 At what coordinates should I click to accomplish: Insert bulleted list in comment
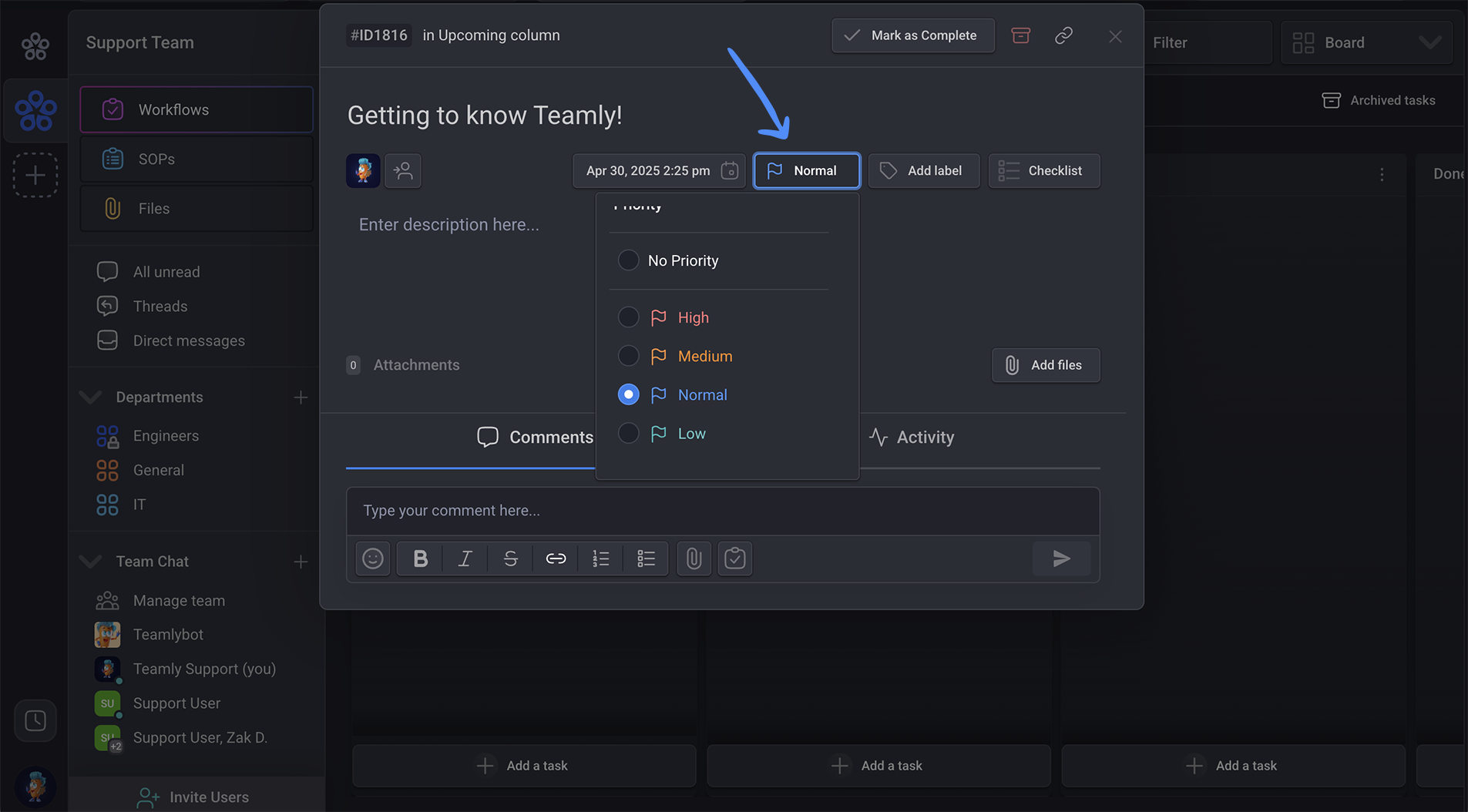(x=646, y=559)
